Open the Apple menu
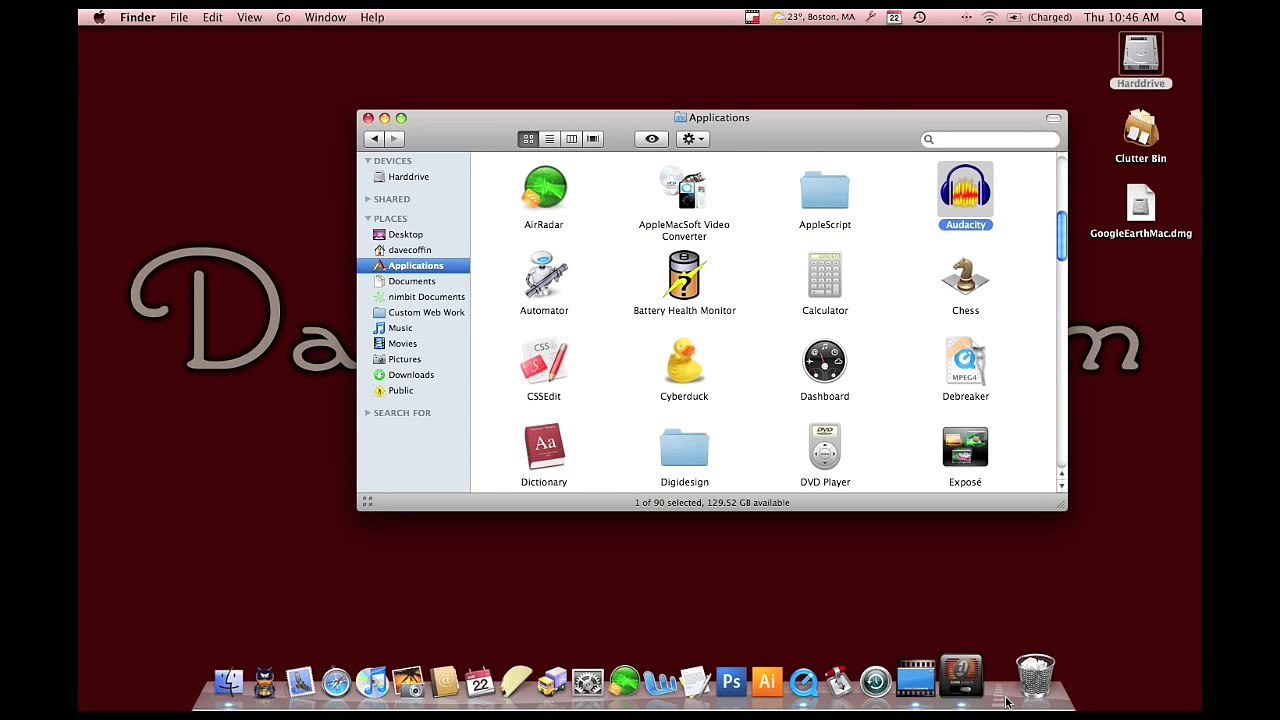Viewport: 1280px width, 720px height. (99, 17)
